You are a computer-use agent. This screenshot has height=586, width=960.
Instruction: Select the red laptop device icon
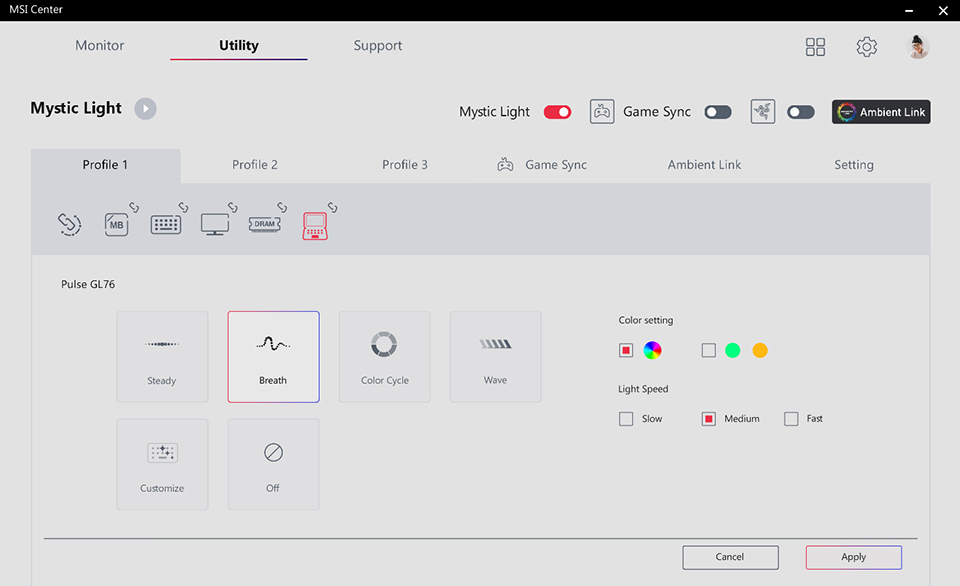click(x=315, y=226)
